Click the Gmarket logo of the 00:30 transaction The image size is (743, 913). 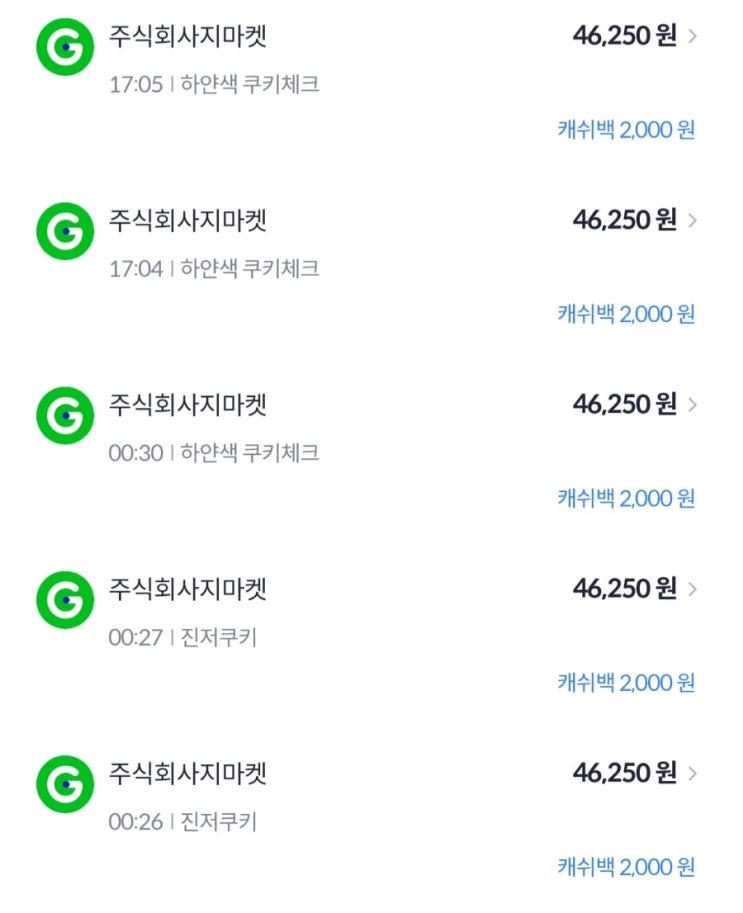pyautogui.click(x=65, y=415)
